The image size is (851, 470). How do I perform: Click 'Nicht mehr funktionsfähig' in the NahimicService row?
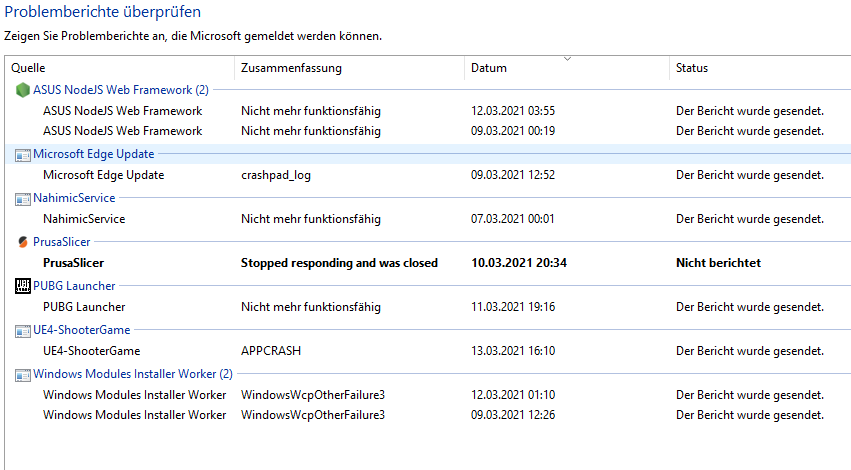pyautogui.click(x=310, y=219)
